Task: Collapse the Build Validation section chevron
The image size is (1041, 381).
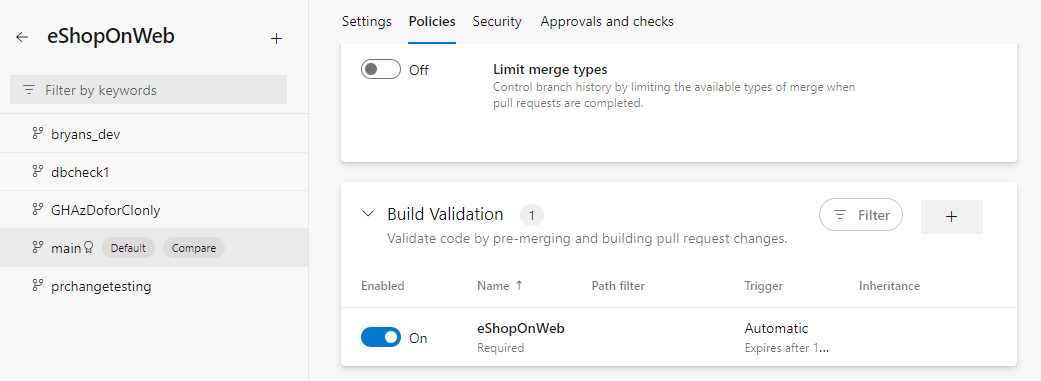Action: point(367,214)
